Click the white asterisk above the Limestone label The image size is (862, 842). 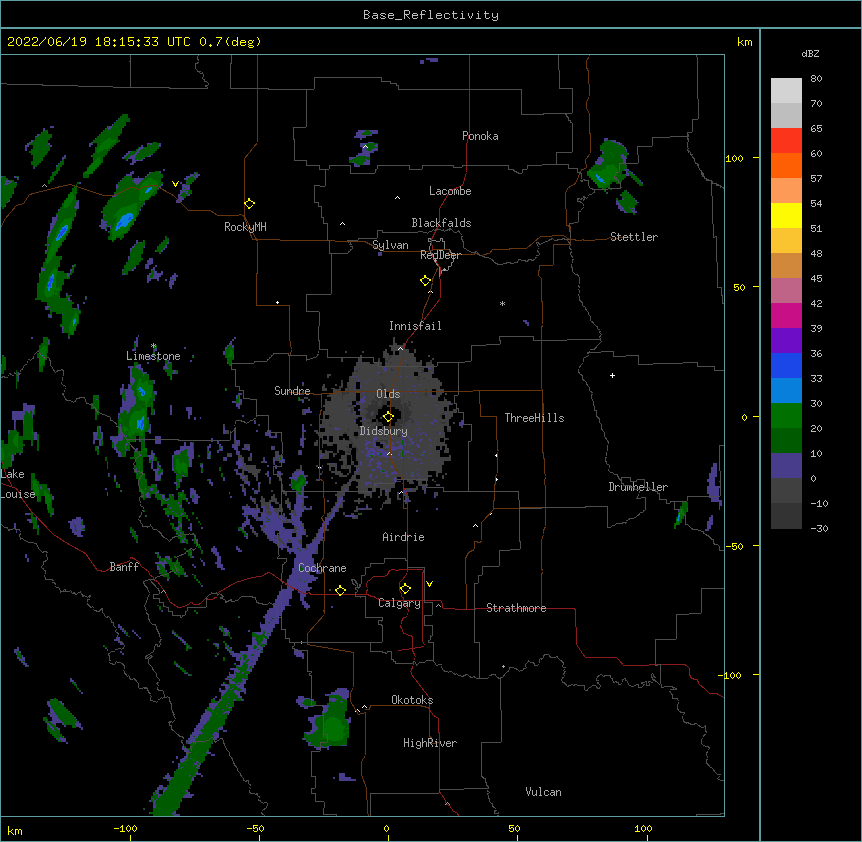(x=153, y=346)
